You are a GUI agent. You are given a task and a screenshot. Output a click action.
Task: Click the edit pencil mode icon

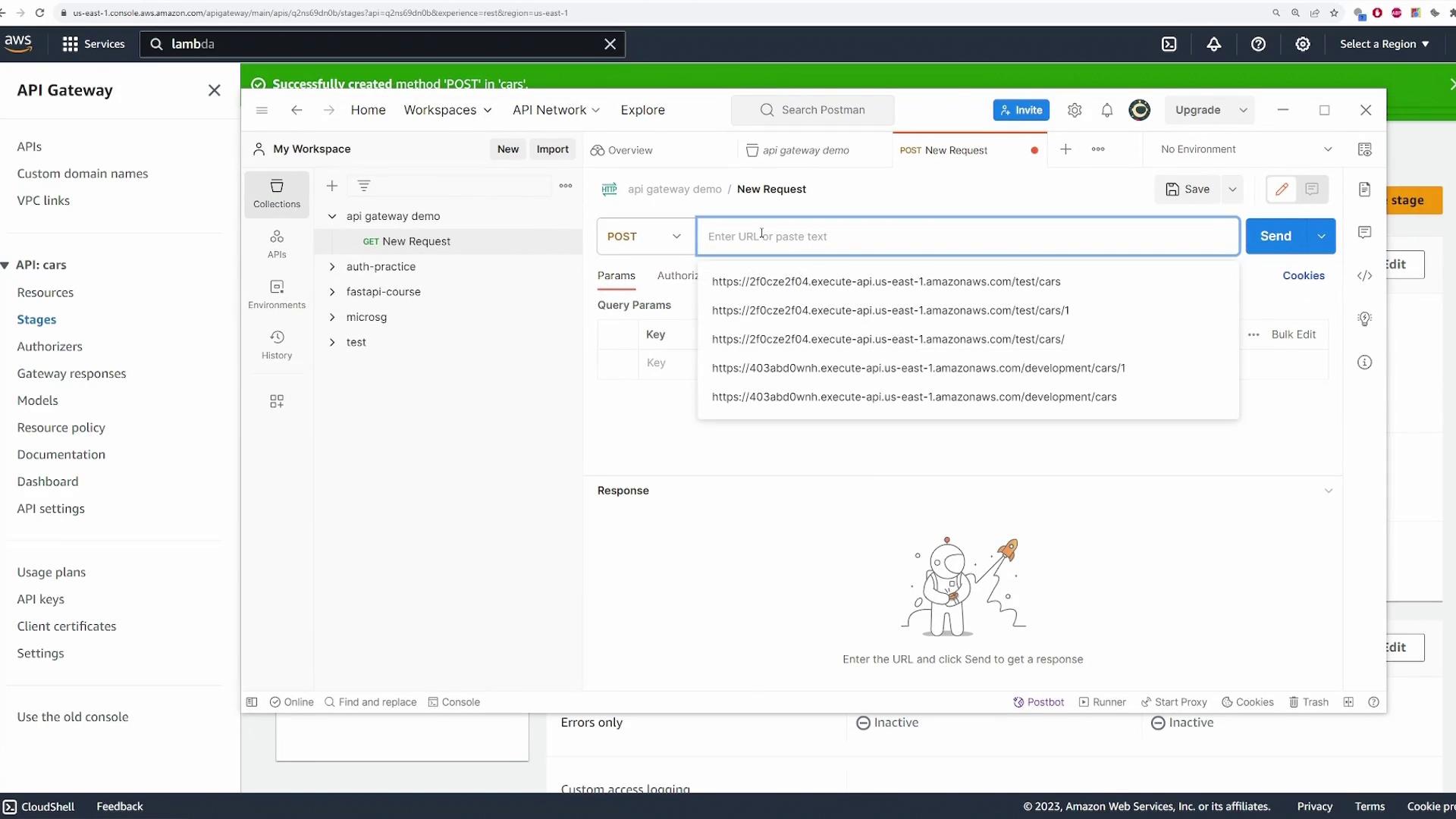(1282, 189)
